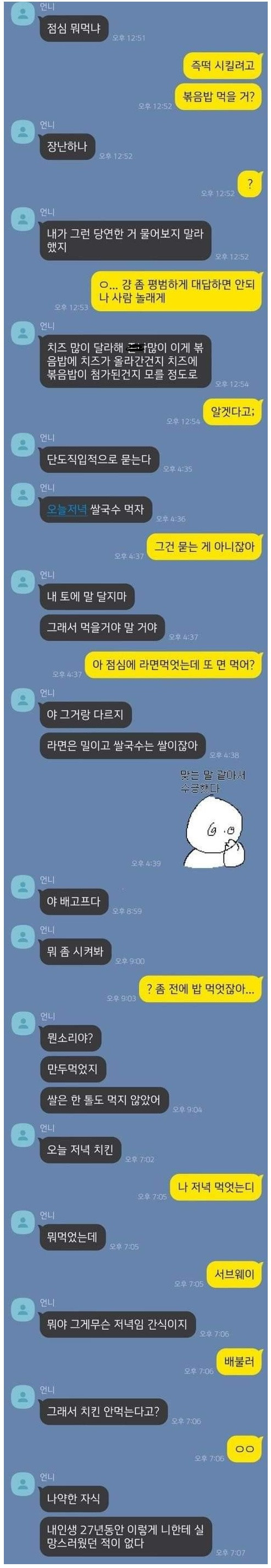Viewport: 271px width, 1568px height.
Task: Open the profile avatar beside '뭐 좀 시켜봐'
Action: pyautogui.click(x=23, y=937)
